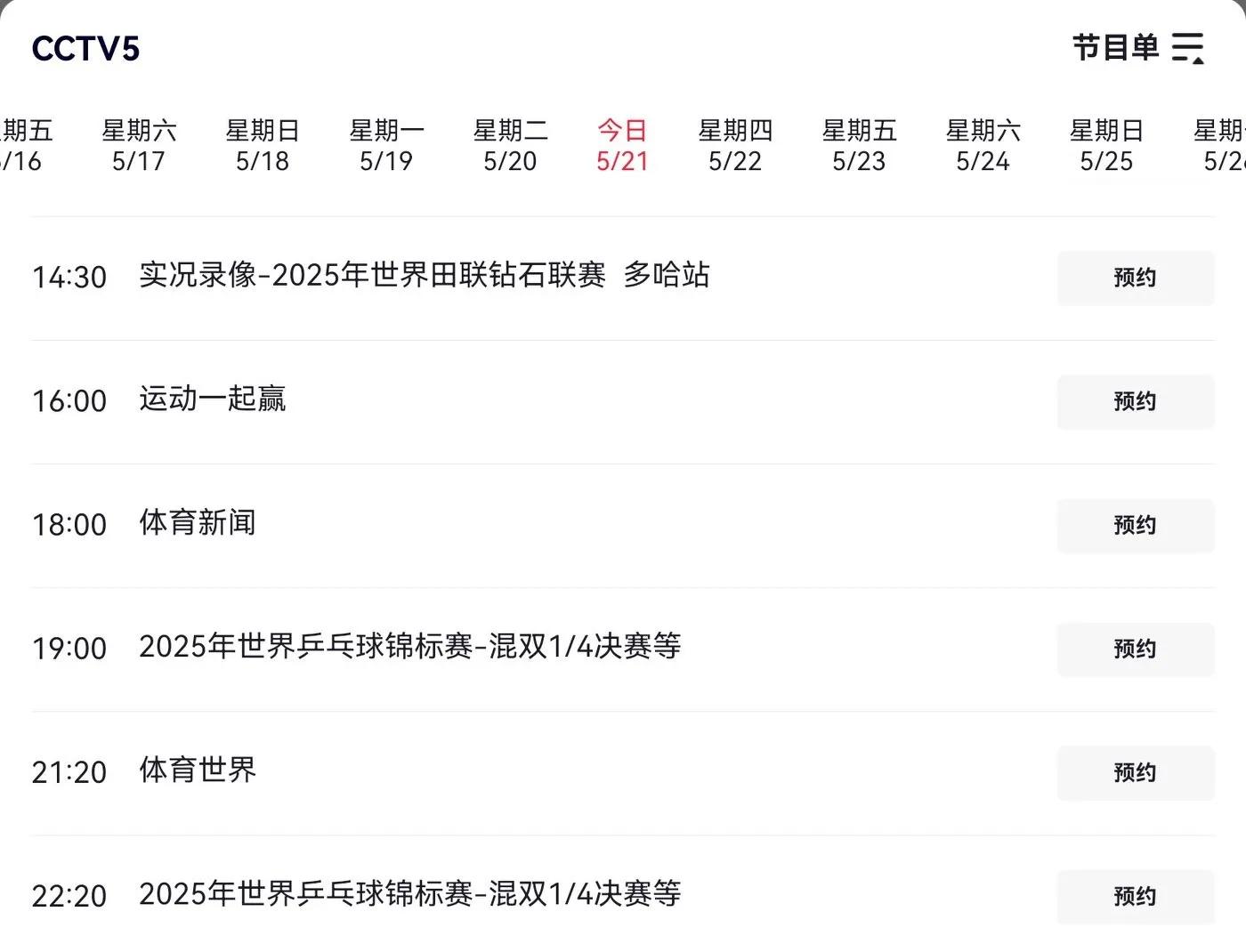This screenshot has height=952, width=1246.
Task: Go to 星期日 5/25 schedule
Action: (x=1106, y=146)
